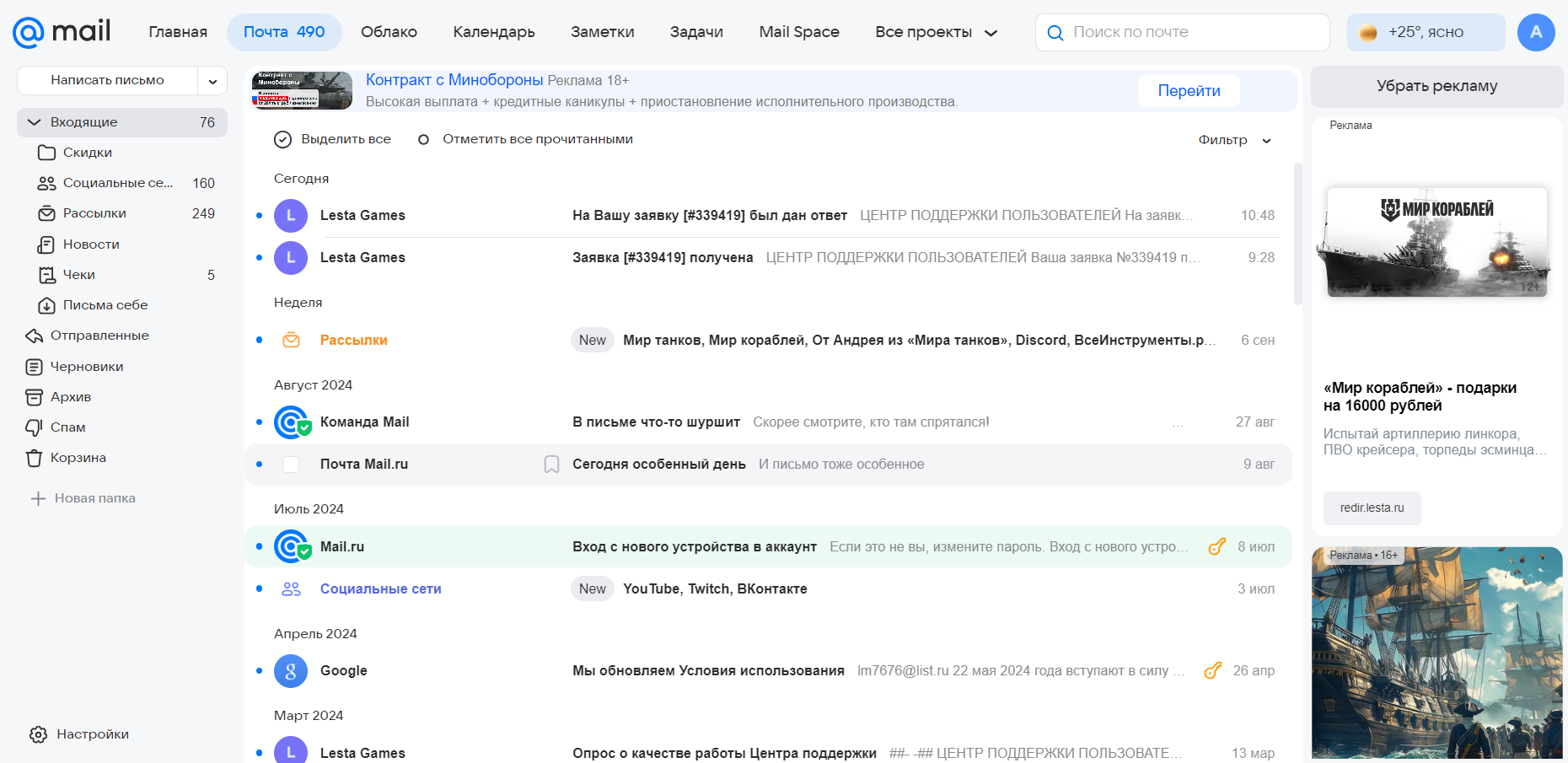Click the weather sun icon
The image size is (1568, 763).
(1368, 33)
